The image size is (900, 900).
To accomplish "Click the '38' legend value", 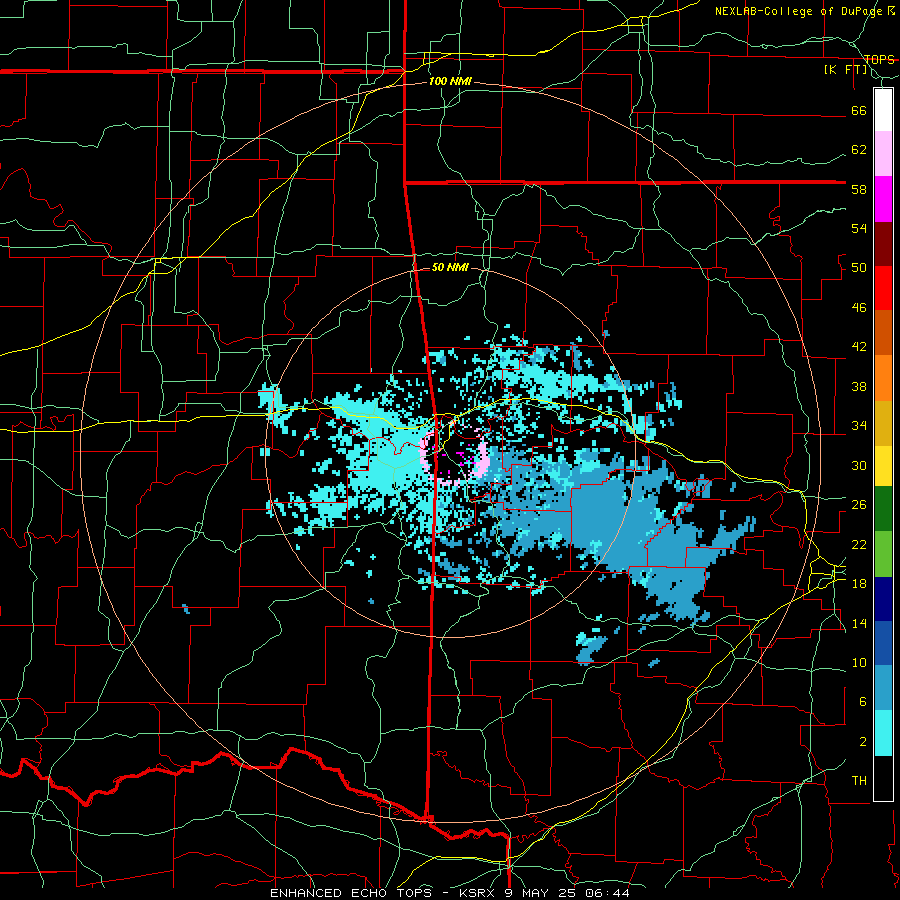I will pyautogui.click(x=859, y=386).
